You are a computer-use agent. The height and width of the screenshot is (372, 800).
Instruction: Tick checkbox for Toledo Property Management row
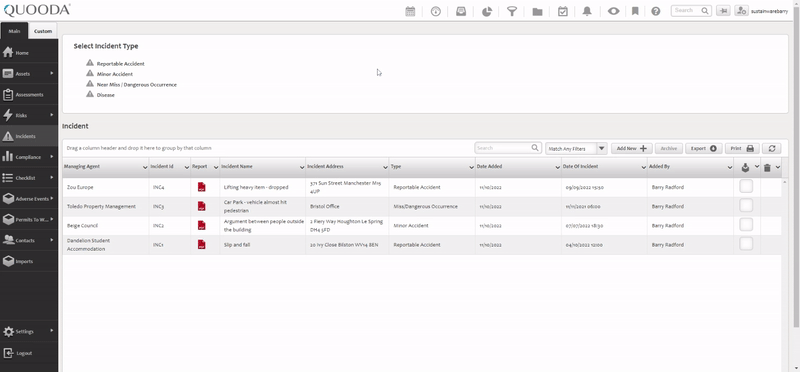click(x=746, y=206)
